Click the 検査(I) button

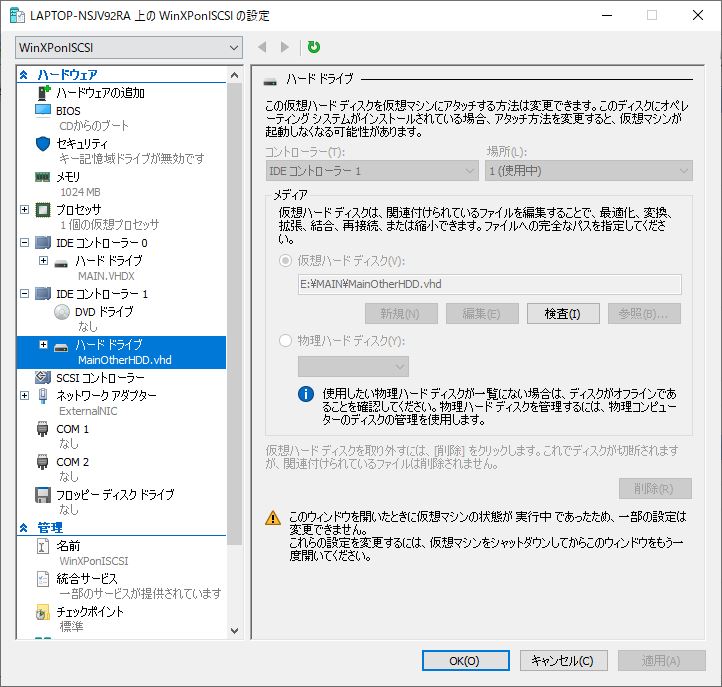pos(563,314)
